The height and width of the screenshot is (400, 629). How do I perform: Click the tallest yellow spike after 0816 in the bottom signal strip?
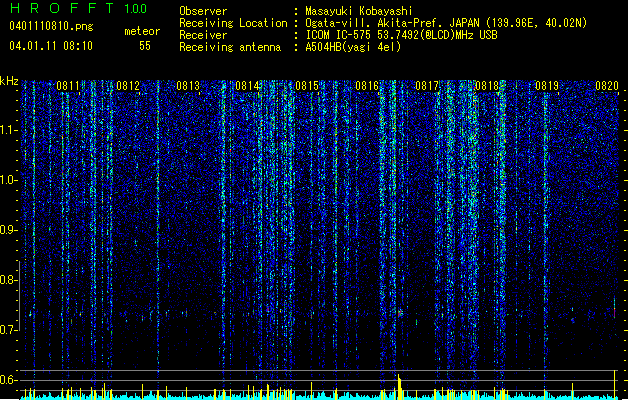(x=399, y=387)
